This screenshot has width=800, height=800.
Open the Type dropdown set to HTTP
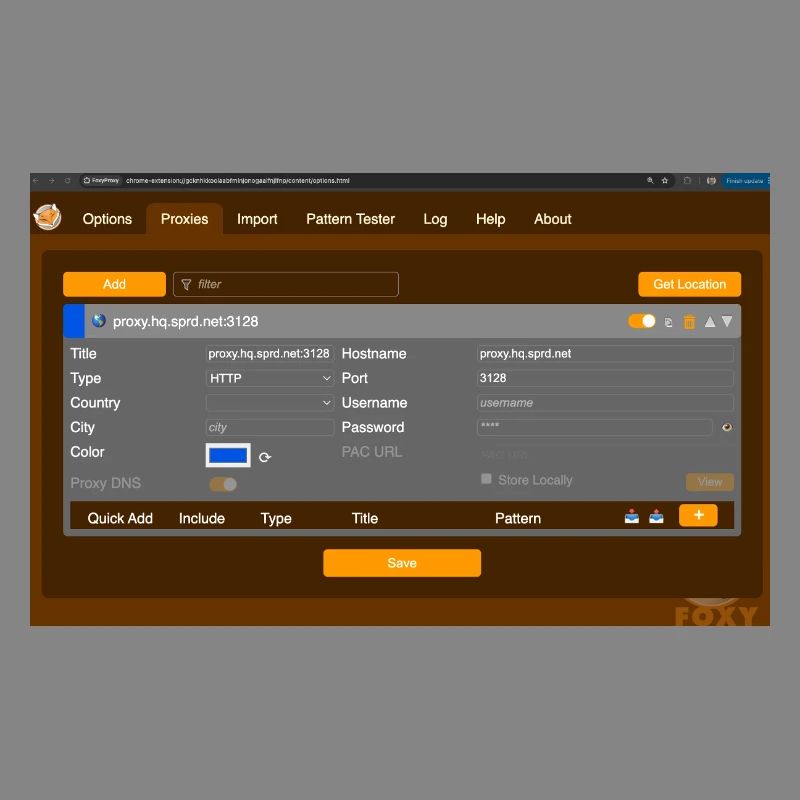tap(270, 378)
